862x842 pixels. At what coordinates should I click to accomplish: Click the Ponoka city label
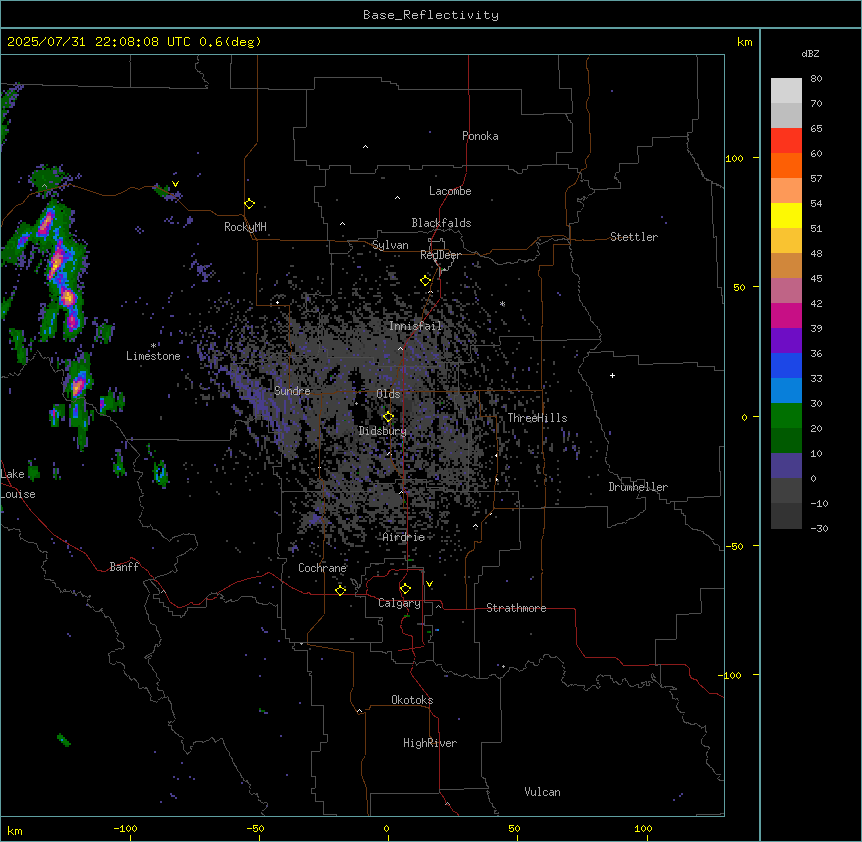480,136
